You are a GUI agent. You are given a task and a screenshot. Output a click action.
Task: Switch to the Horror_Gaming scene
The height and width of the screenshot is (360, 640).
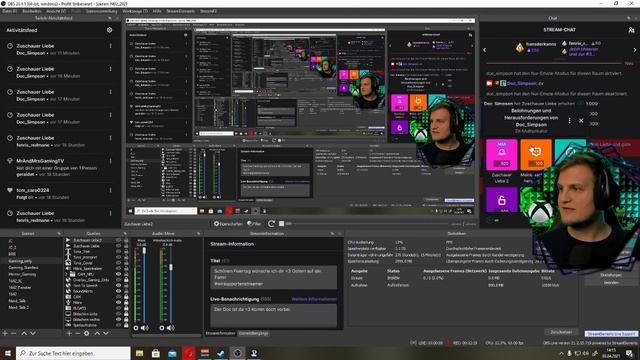22,274
